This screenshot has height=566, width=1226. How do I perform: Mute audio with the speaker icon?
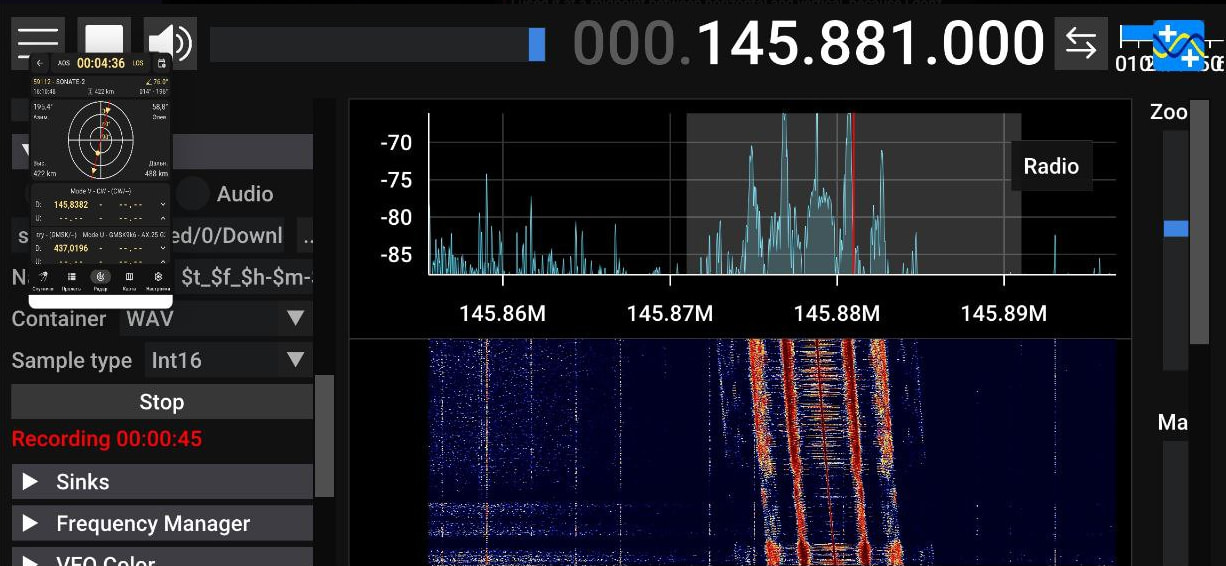[x=169, y=42]
